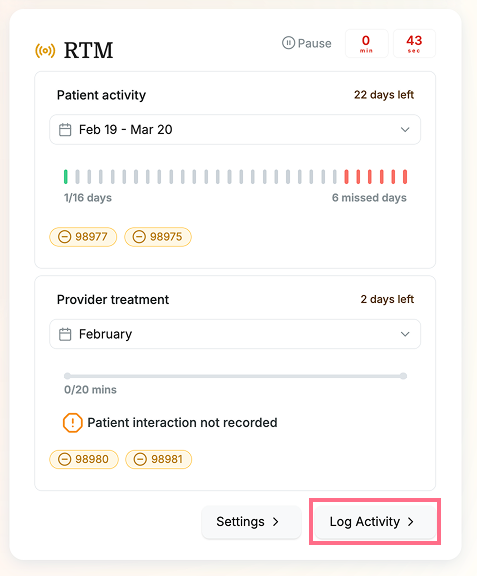
Task: Click the last red missed-day bar
Action: (x=405, y=177)
